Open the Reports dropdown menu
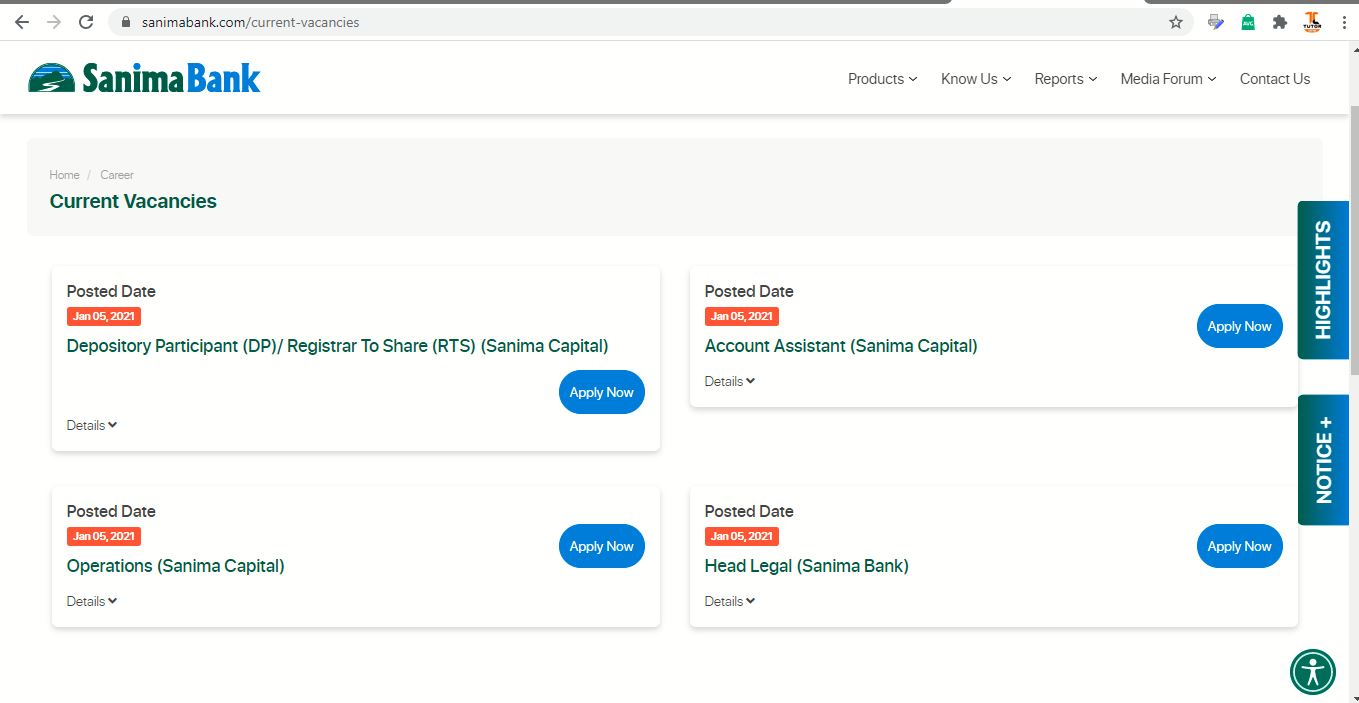The image size is (1359, 703). click(x=1066, y=79)
